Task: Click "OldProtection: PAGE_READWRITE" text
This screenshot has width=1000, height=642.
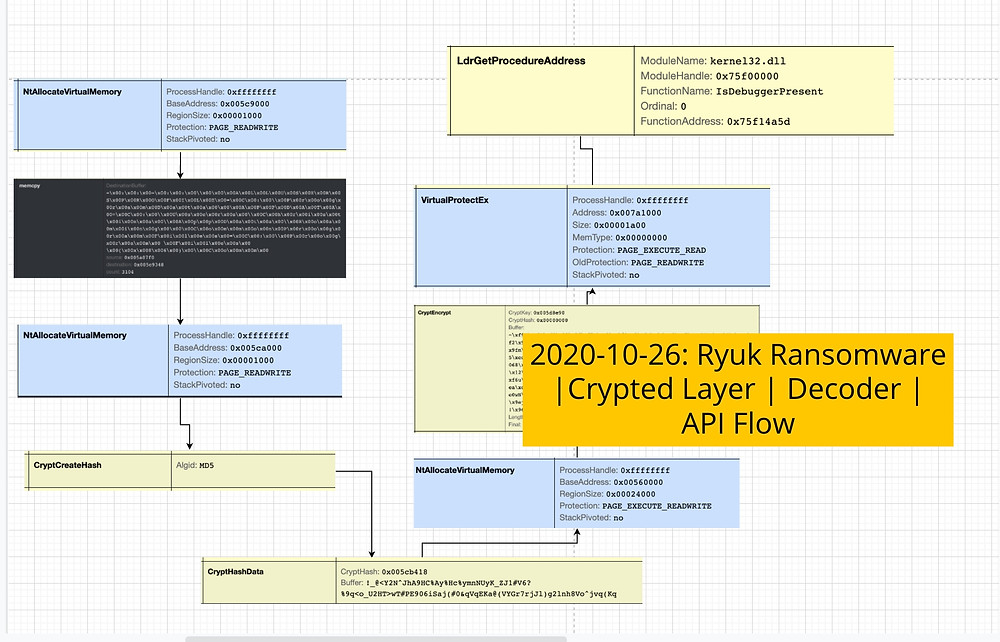Action: (638, 263)
